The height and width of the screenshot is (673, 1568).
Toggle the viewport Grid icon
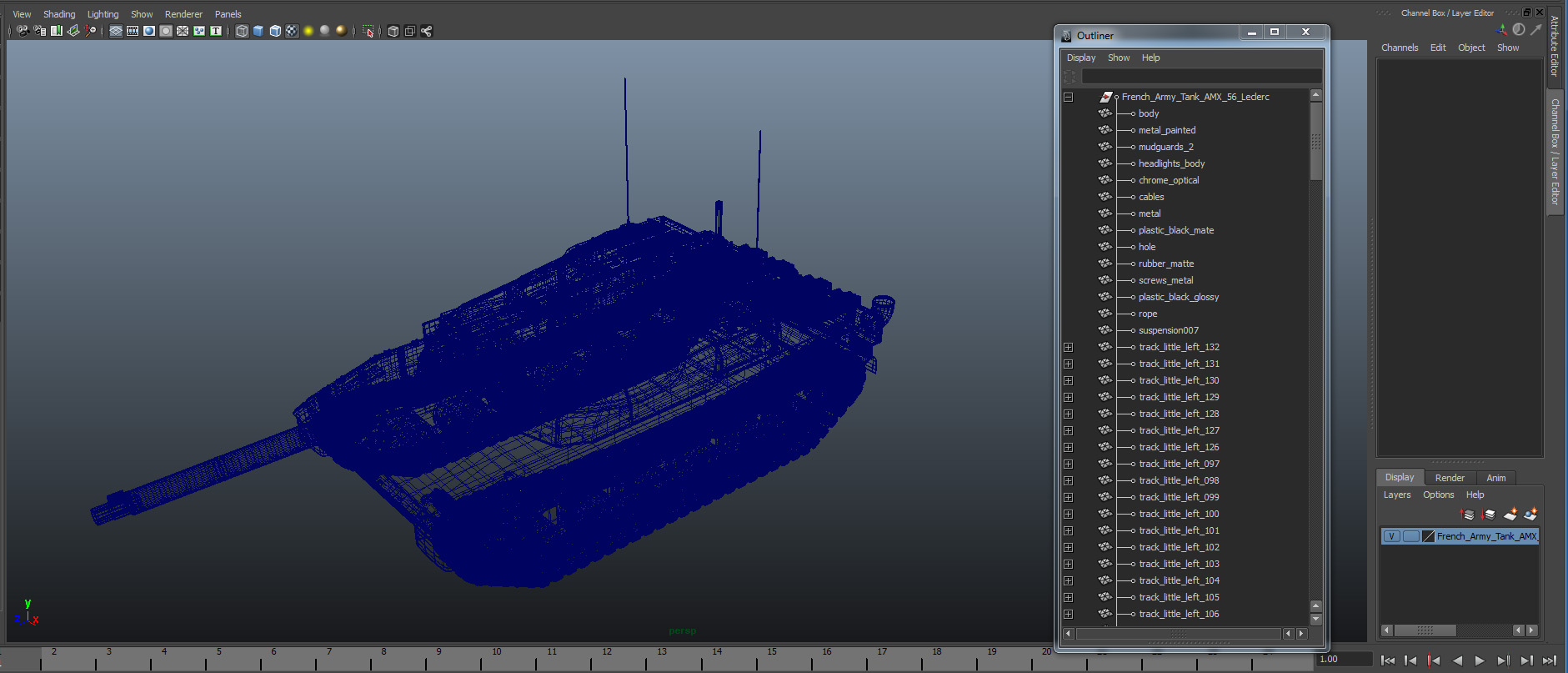pos(116,31)
